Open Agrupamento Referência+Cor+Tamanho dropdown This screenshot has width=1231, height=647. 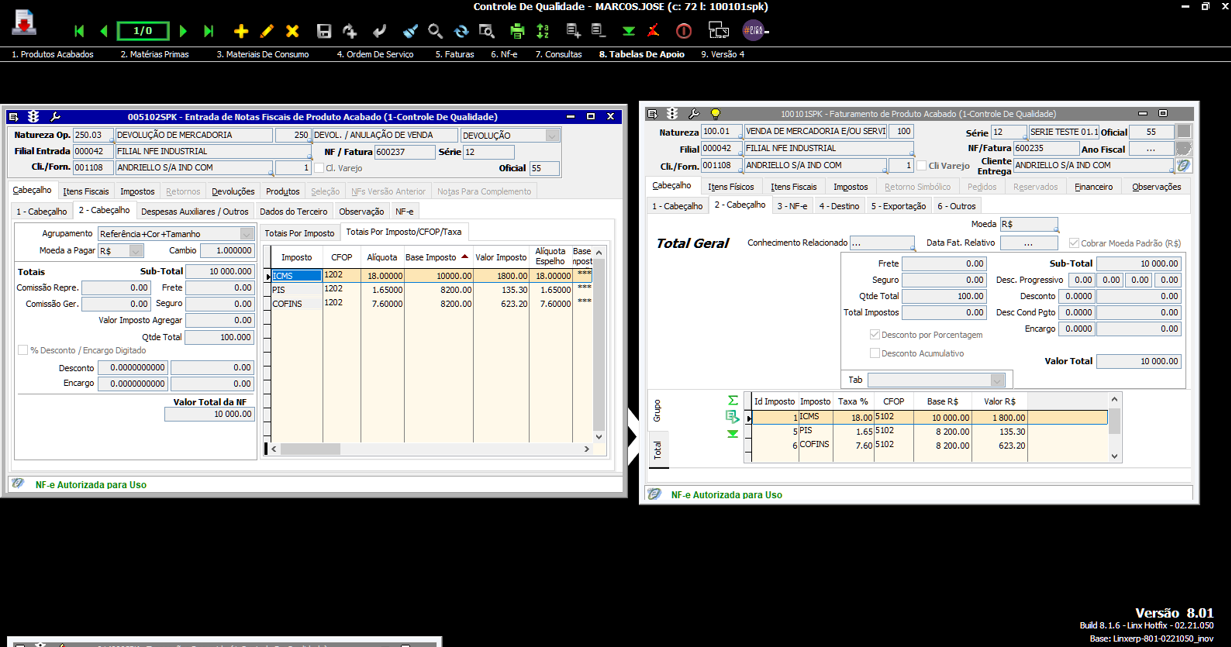click(x=247, y=234)
